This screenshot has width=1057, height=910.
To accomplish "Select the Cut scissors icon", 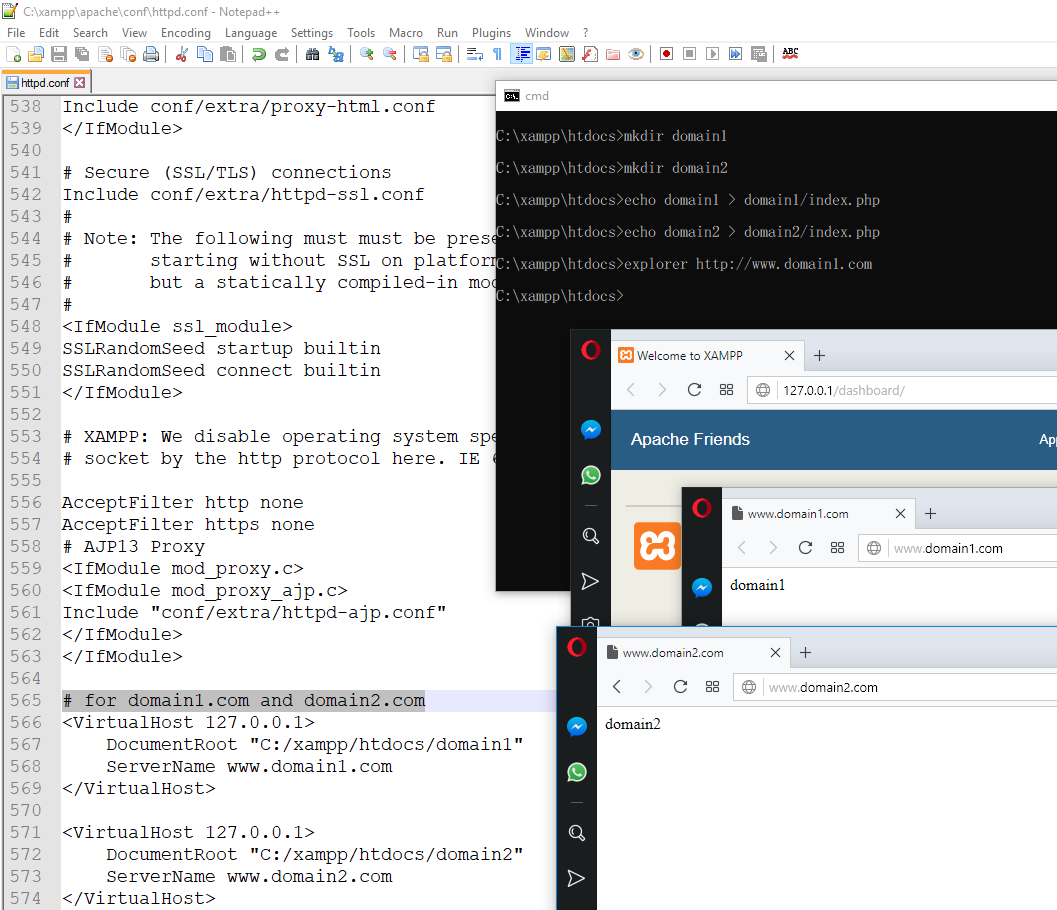I will 181,54.
